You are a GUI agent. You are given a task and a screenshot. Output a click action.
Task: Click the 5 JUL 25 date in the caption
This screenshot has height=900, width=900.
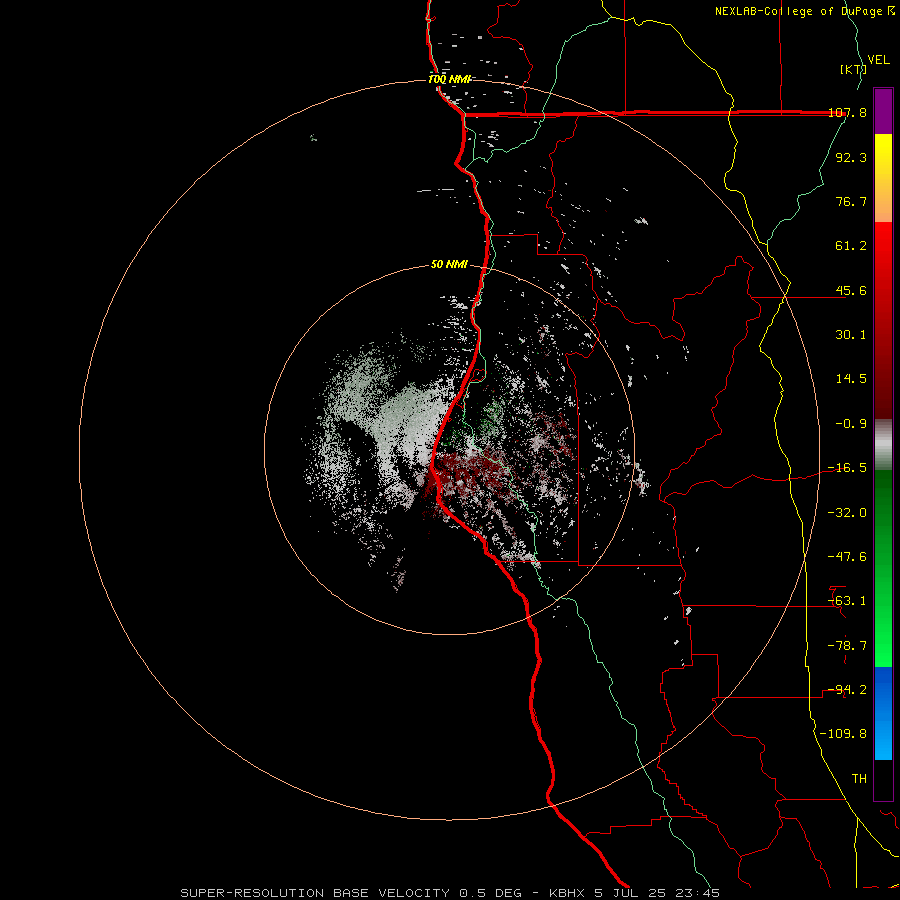coord(630,893)
